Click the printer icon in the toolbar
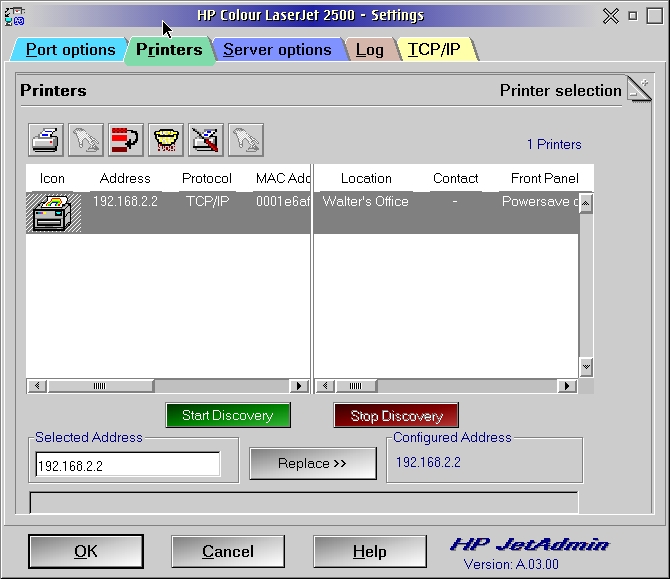The image size is (670, 579). pos(46,140)
